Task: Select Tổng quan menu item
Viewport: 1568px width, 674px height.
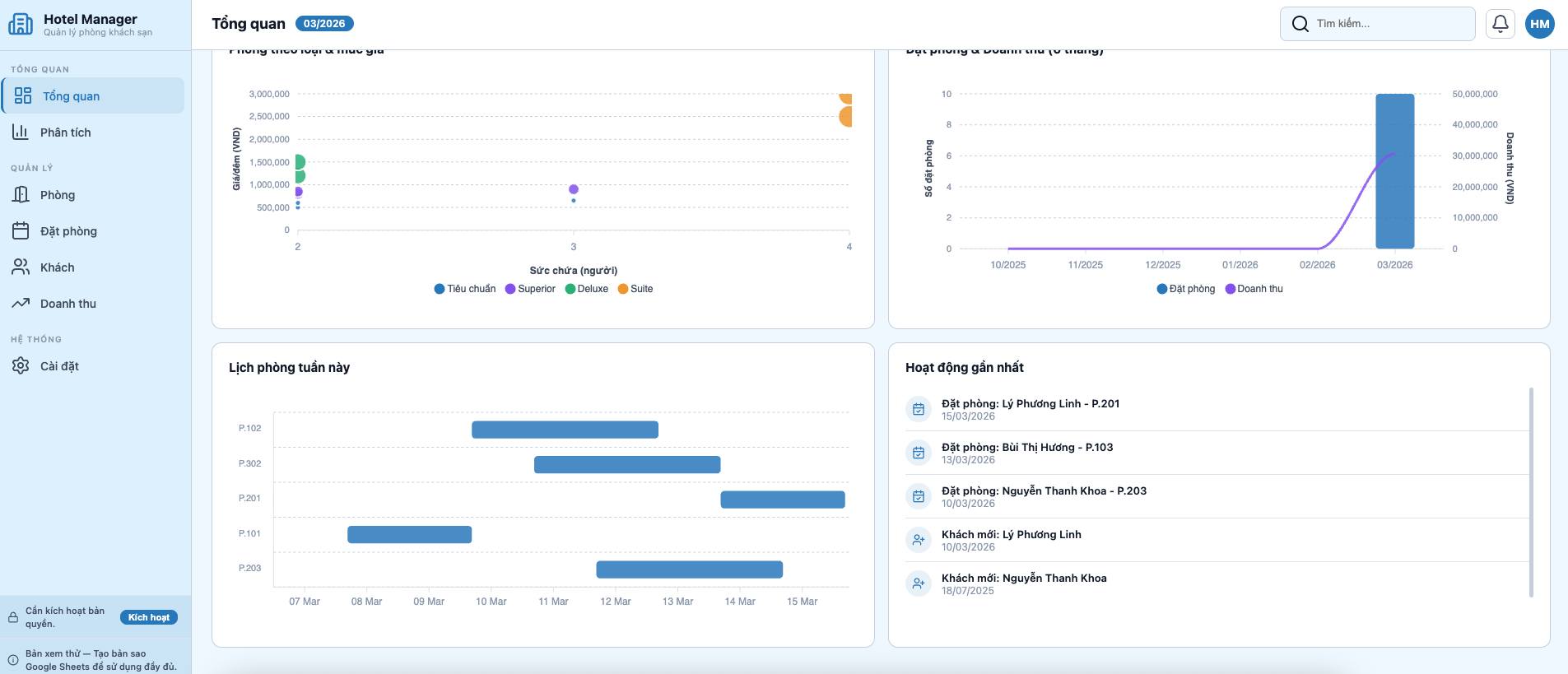Action: 71,96
